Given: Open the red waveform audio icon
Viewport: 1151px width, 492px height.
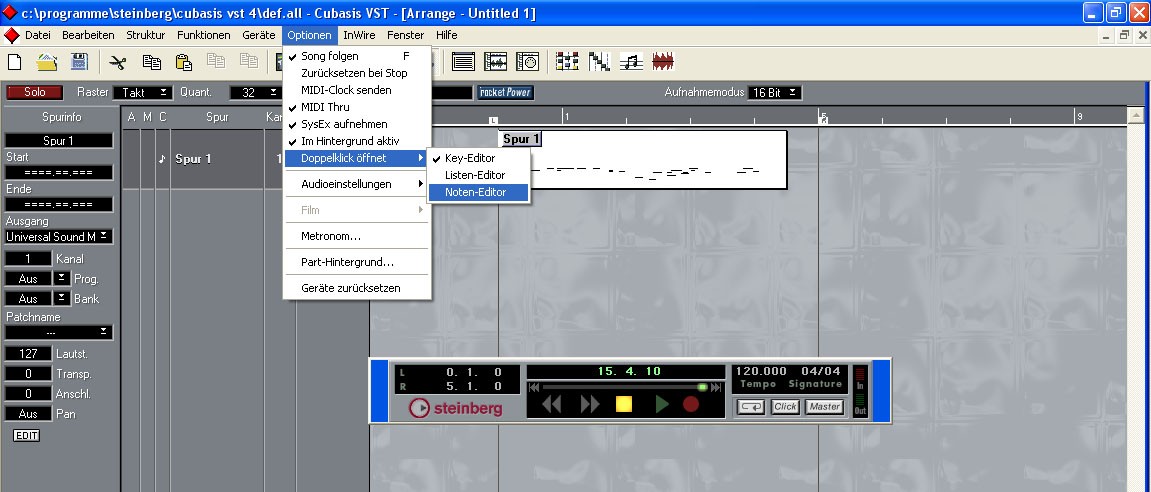Looking at the screenshot, I should click(664, 62).
